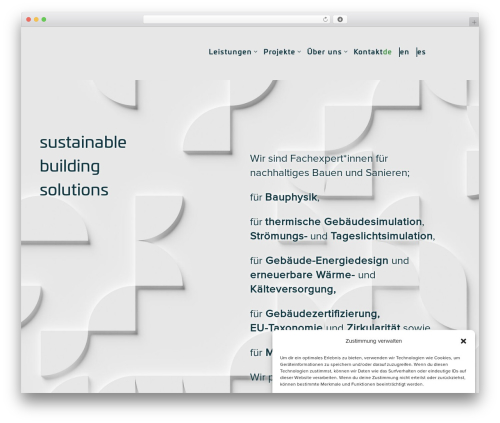Screen dimensions: 500x423
Task: Click the 'Gebäude-Energiedesign' text
Action: click(x=327, y=260)
